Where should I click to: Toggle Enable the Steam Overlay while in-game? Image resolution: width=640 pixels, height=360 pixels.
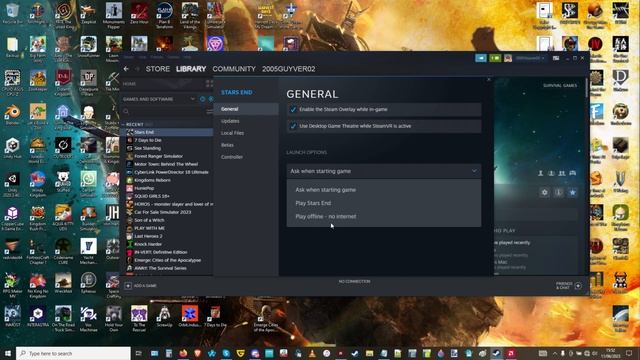click(293, 109)
